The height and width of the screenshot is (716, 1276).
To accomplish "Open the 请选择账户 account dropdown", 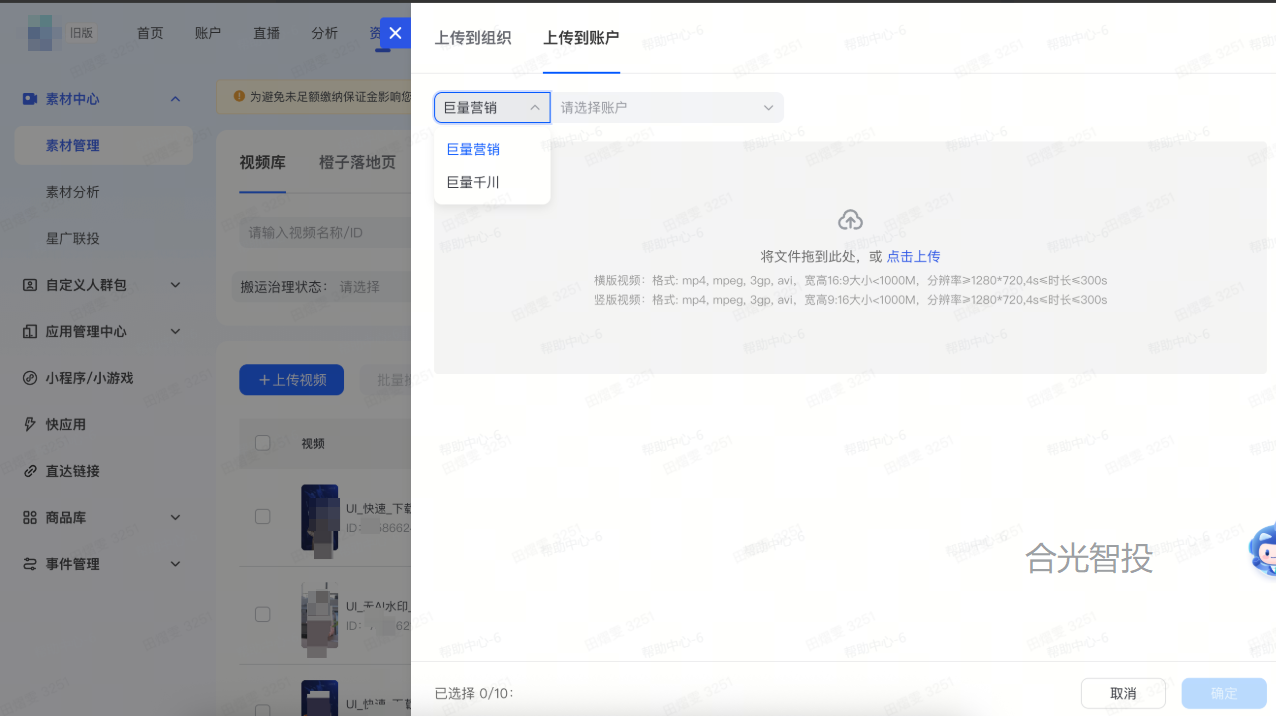I will tap(667, 108).
